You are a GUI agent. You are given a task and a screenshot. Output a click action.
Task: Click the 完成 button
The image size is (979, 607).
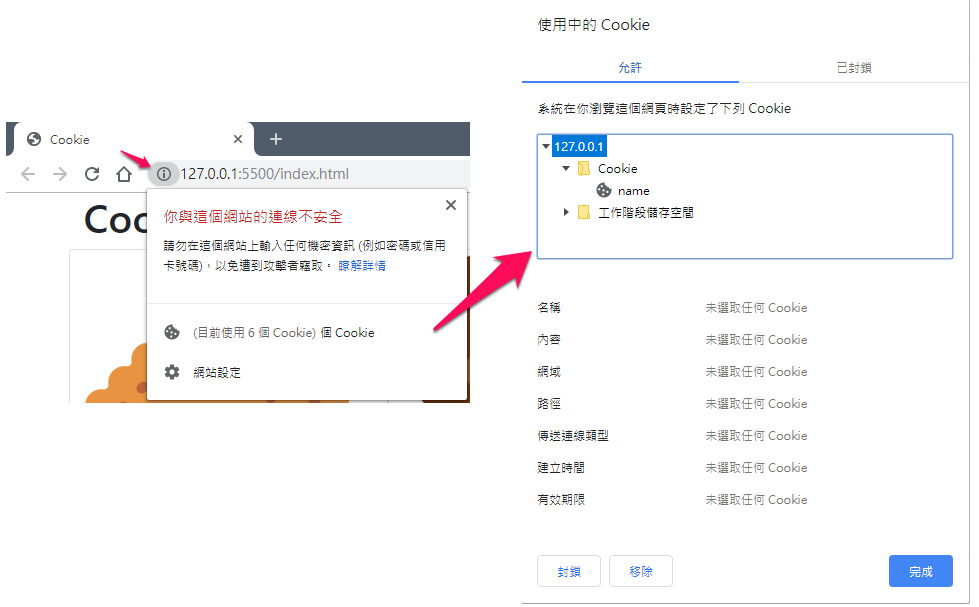coord(920,571)
